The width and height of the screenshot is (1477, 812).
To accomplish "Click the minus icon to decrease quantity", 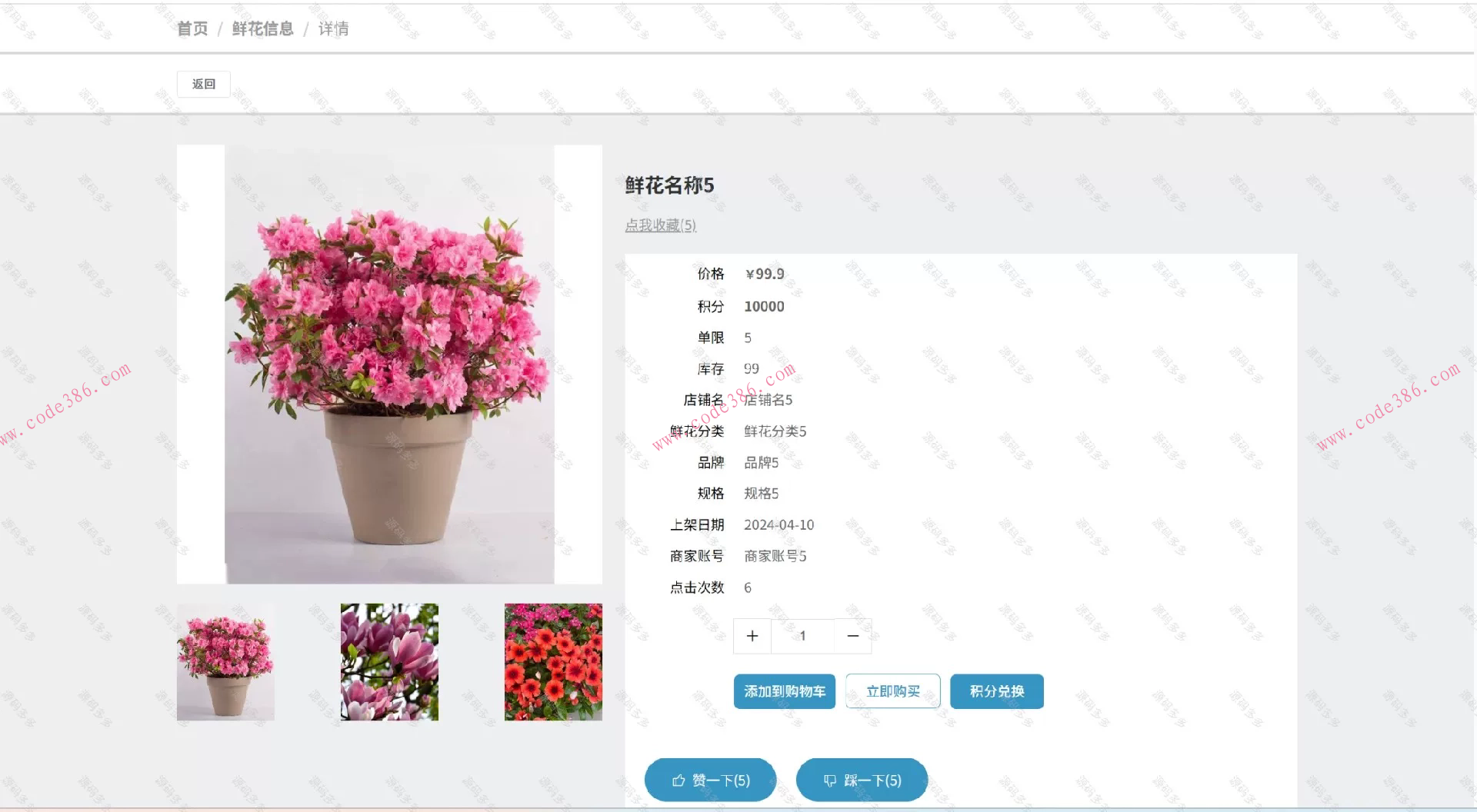I will [852, 636].
